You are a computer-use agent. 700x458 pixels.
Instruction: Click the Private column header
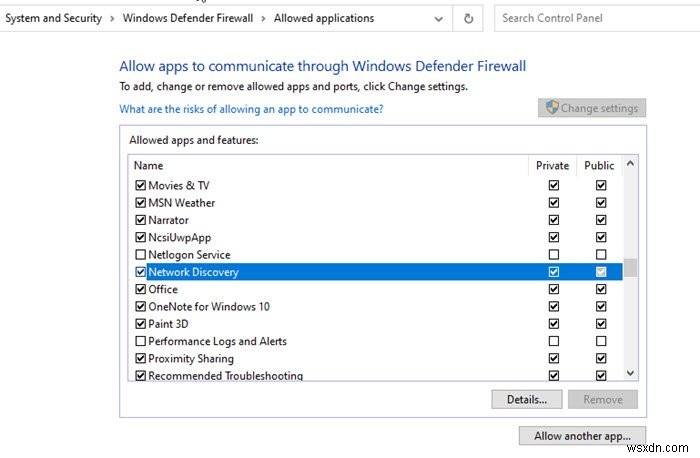552,166
